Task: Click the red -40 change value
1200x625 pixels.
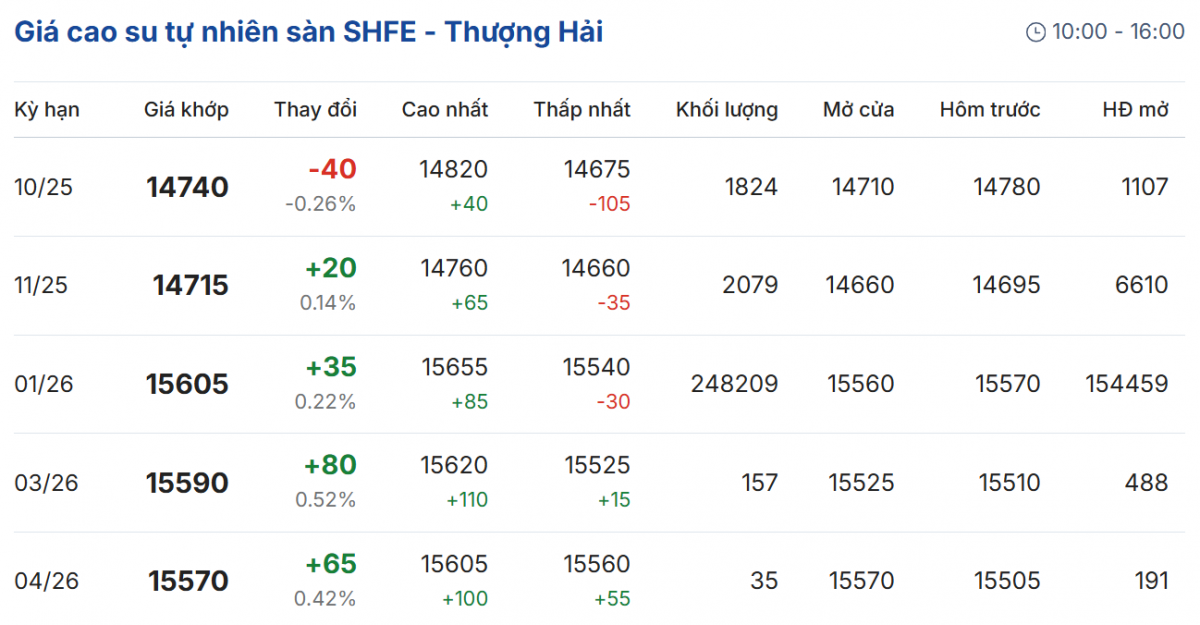Action: (332, 169)
